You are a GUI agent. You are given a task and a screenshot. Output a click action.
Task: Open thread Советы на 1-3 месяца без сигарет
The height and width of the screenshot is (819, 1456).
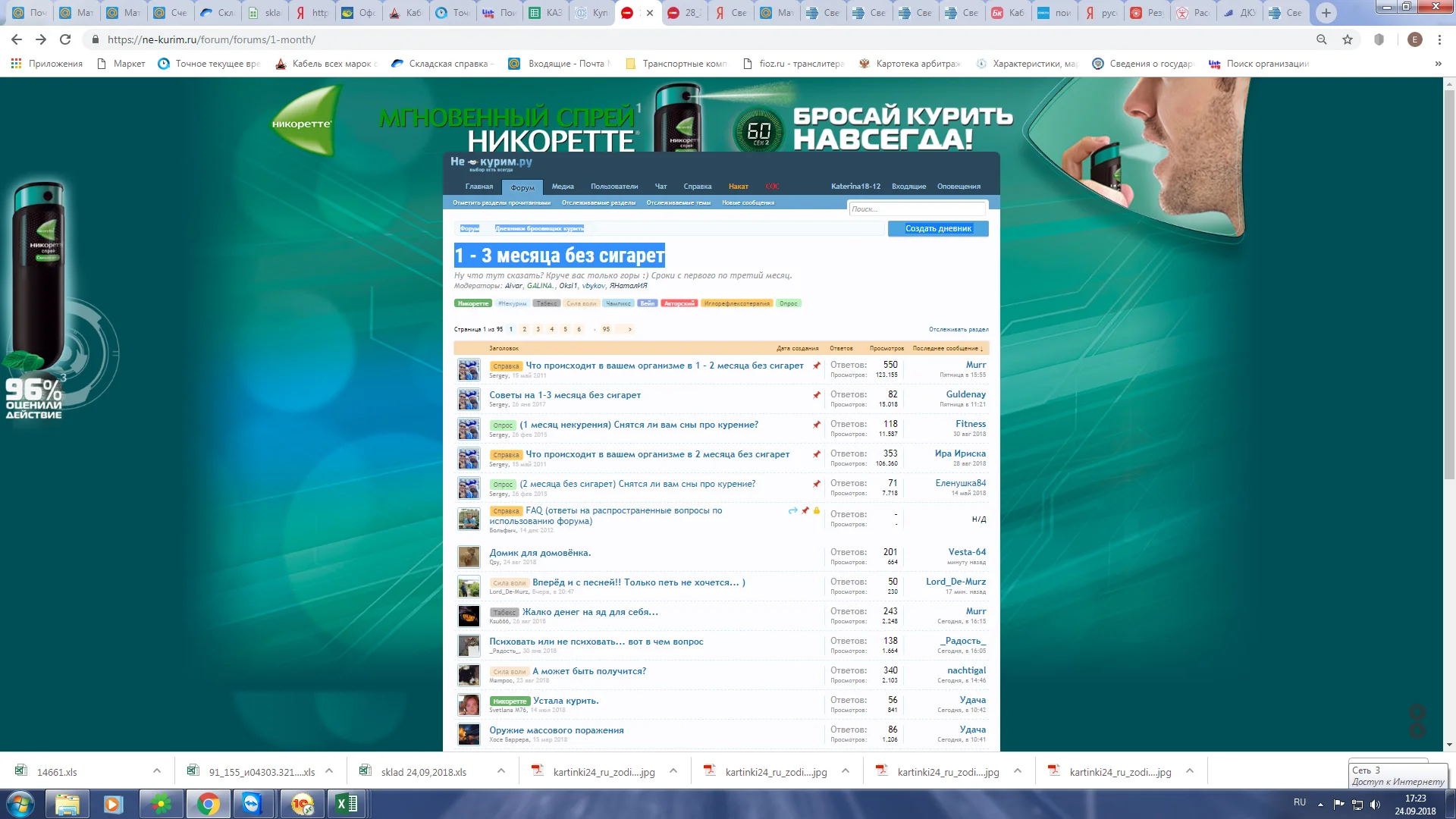[565, 395]
